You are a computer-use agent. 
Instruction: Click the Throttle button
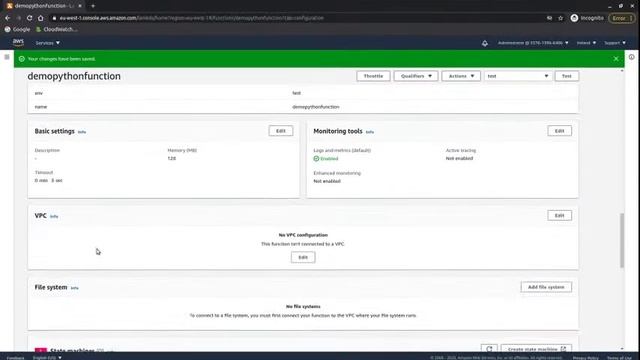point(373,76)
